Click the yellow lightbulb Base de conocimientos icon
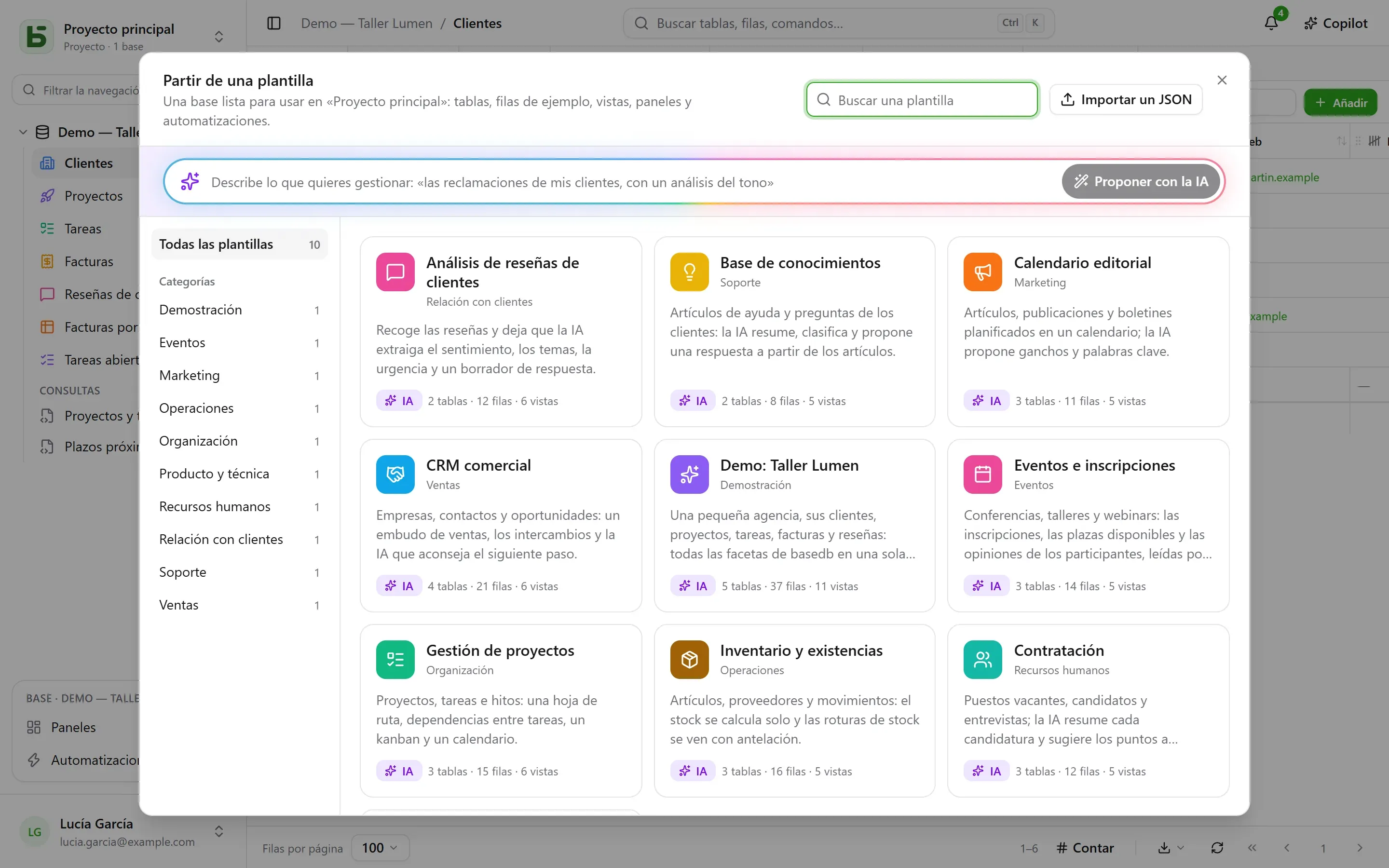The height and width of the screenshot is (868, 1389). pyautogui.click(x=689, y=271)
